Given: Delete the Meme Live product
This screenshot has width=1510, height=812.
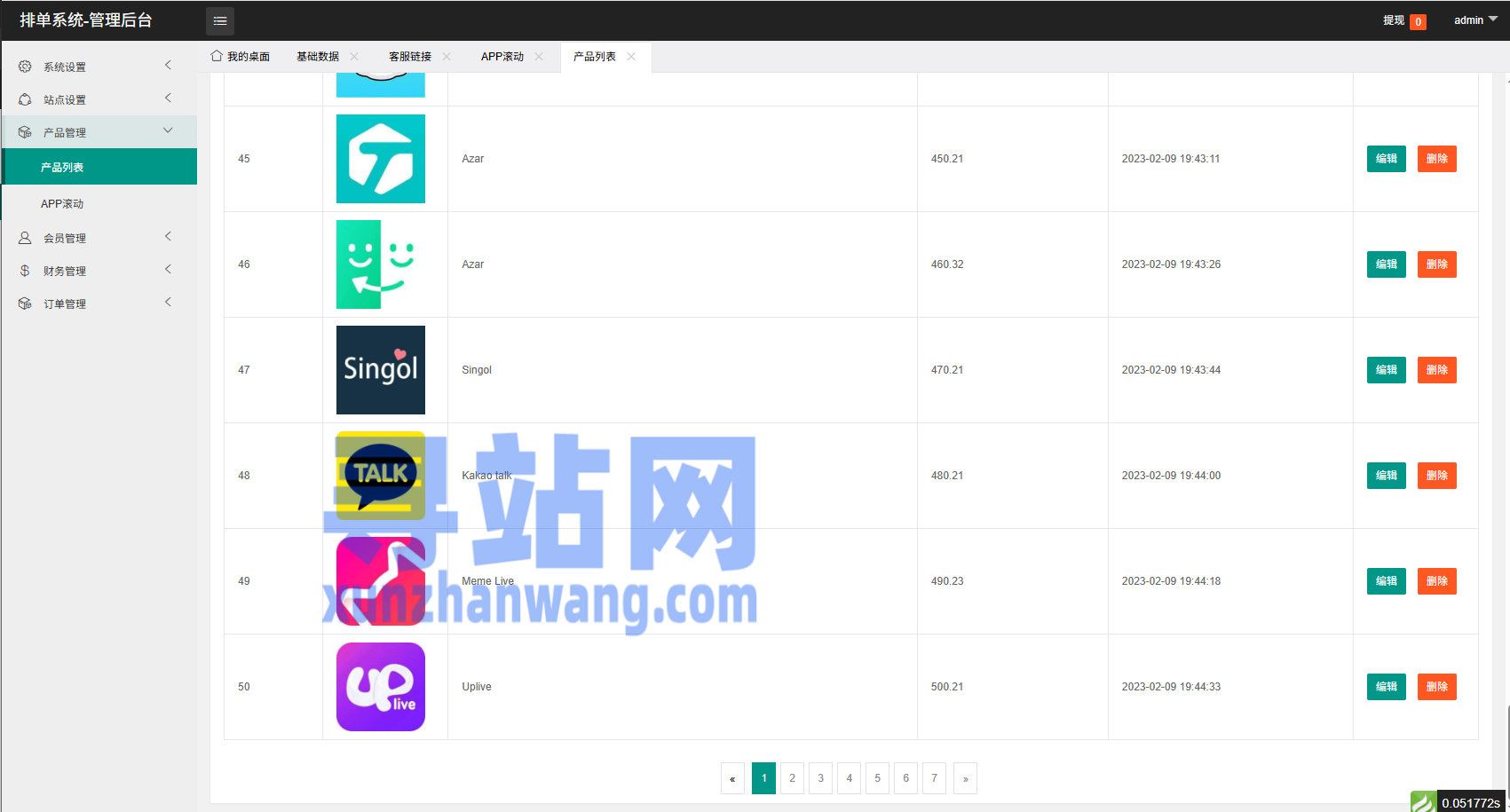Looking at the screenshot, I should pyautogui.click(x=1437, y=581).
